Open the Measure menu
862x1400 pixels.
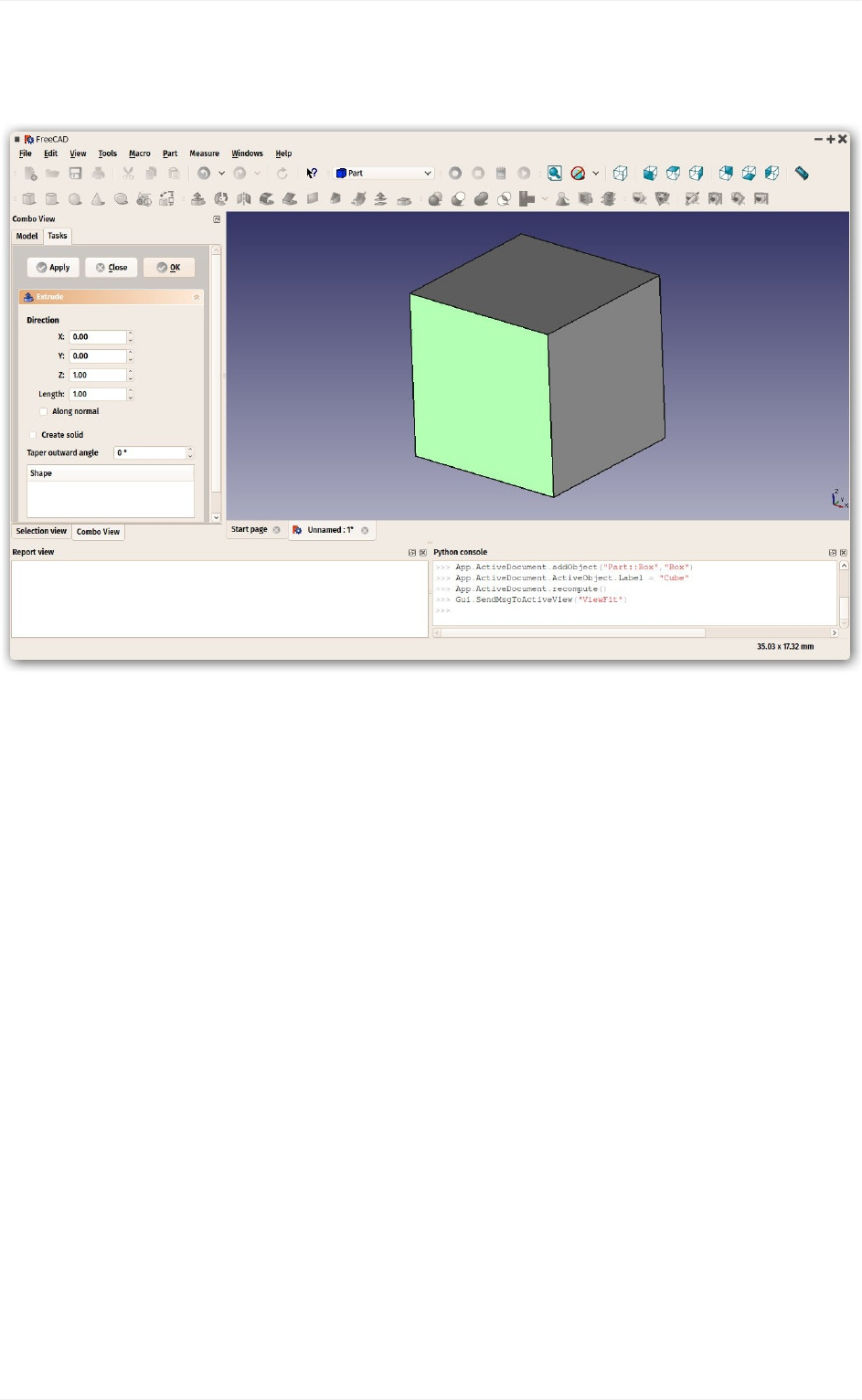[205, 154]
